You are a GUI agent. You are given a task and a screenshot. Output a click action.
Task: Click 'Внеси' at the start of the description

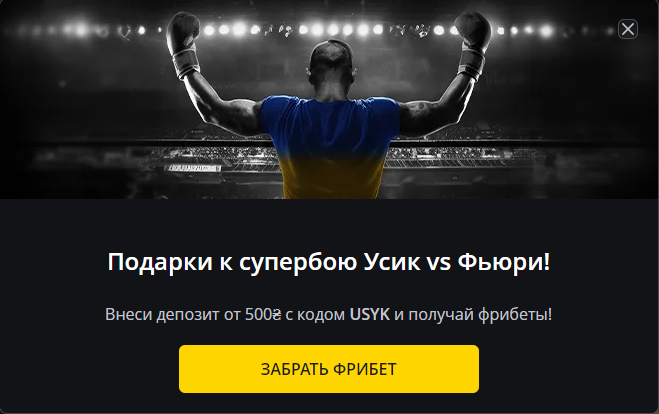point(129,314)
